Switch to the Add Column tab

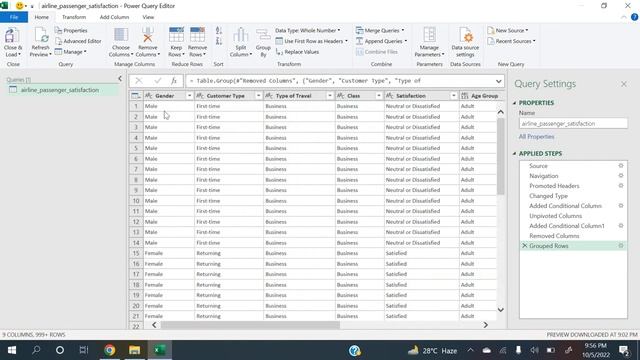tap(114, 17)
